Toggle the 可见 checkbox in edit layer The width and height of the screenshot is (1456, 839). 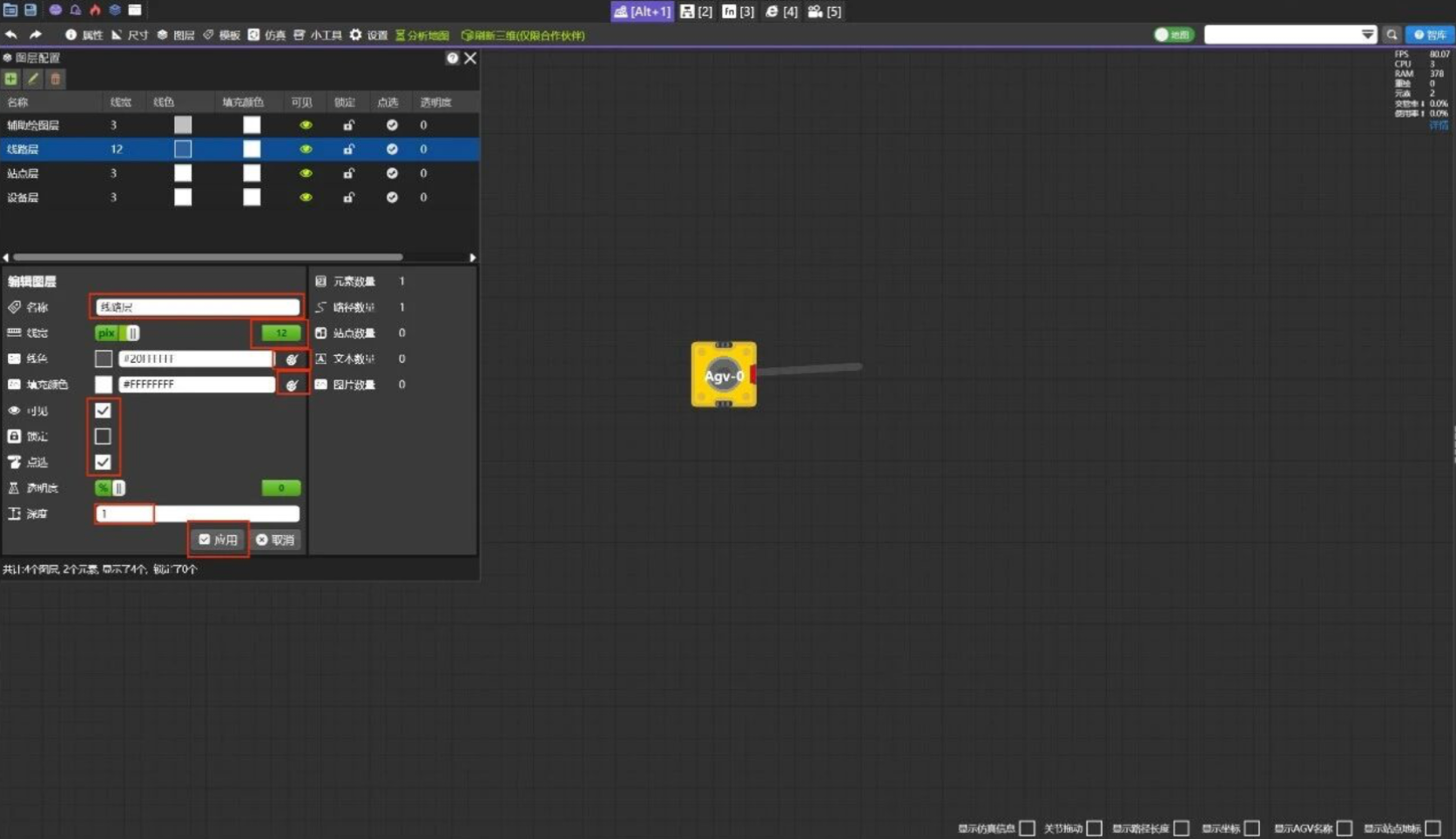103,410
